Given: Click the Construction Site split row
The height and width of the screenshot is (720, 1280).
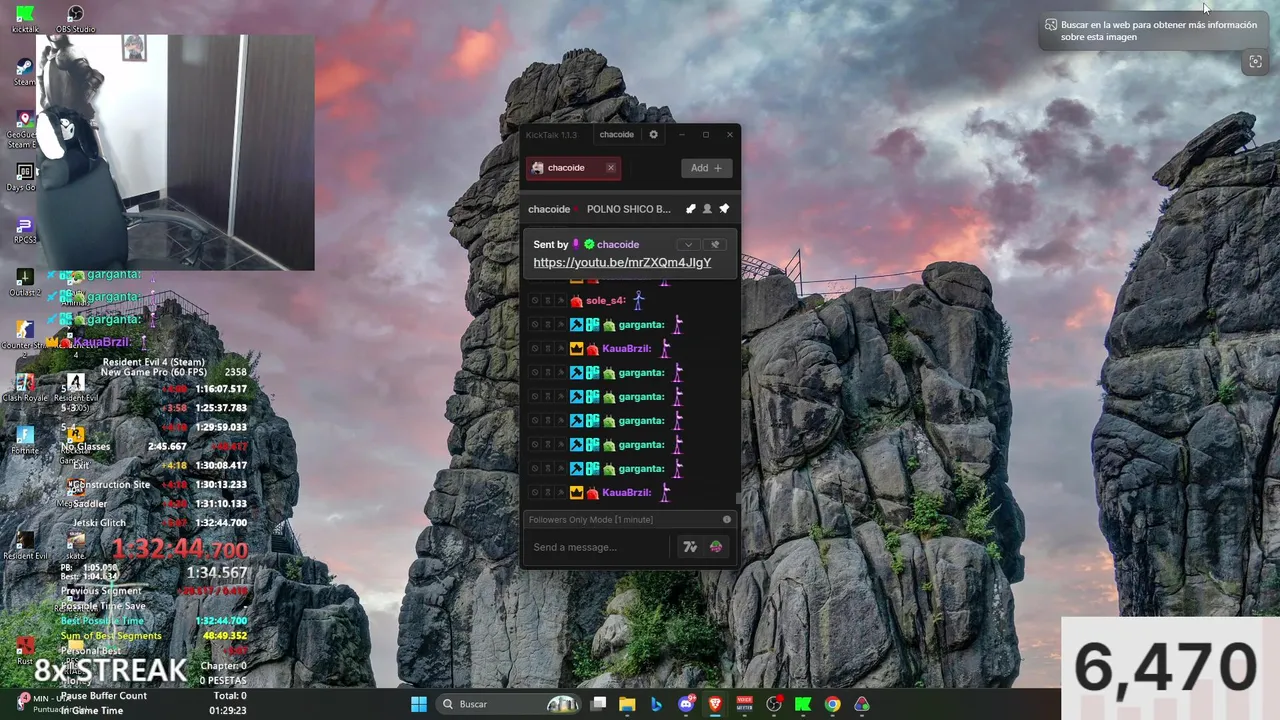Looking at the screenshot, I should tap(154, 485).
